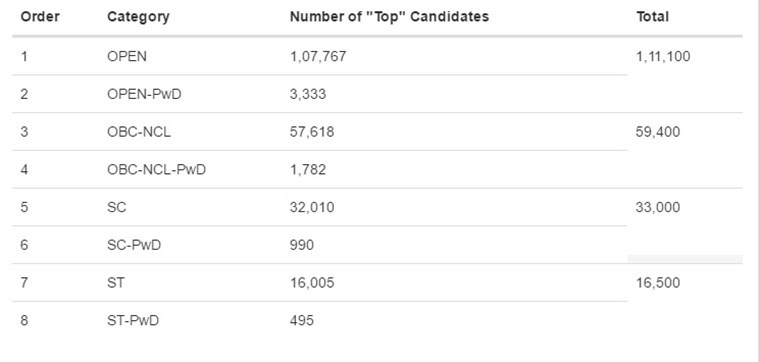Click the 33,000 total value
Image resolution: width=759 pixels, height=362 pixels.
658,207
